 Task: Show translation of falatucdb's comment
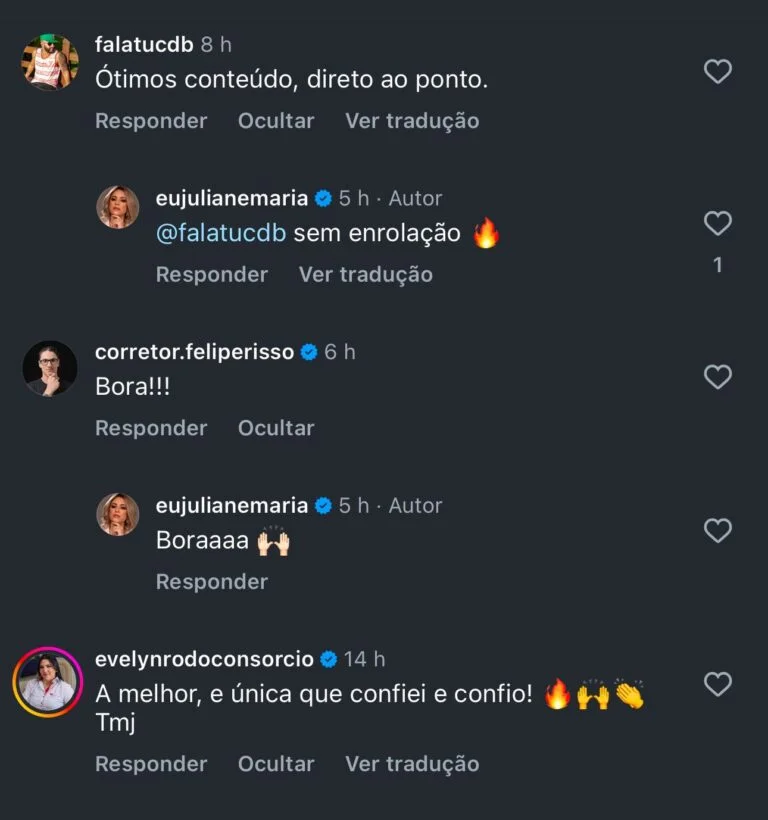click(412, 121)
